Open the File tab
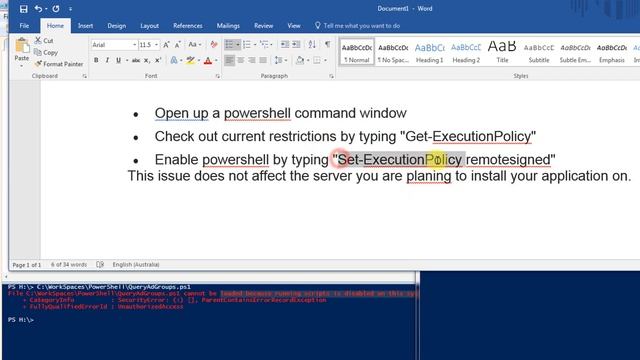The width and height of the screenshot is (640, 360). click(24, 26)
